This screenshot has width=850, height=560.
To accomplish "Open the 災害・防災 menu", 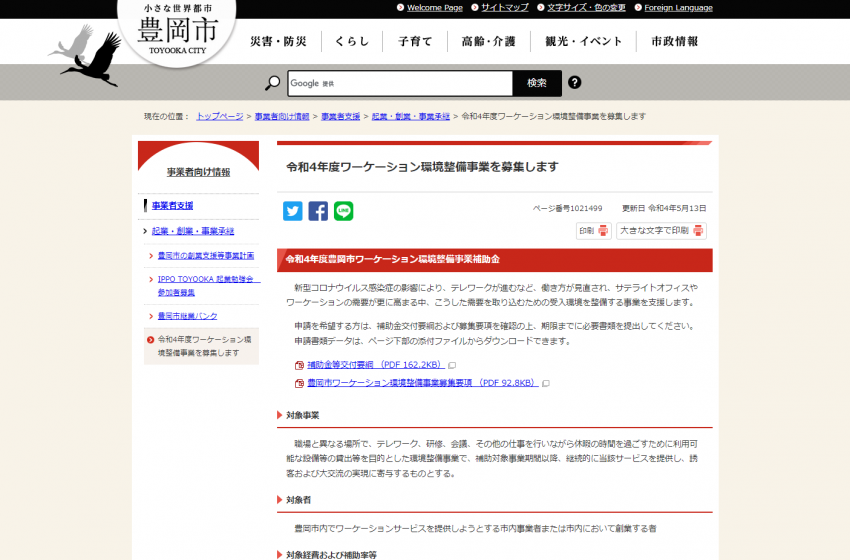I will pyautogui.click(x=278, y=42).
